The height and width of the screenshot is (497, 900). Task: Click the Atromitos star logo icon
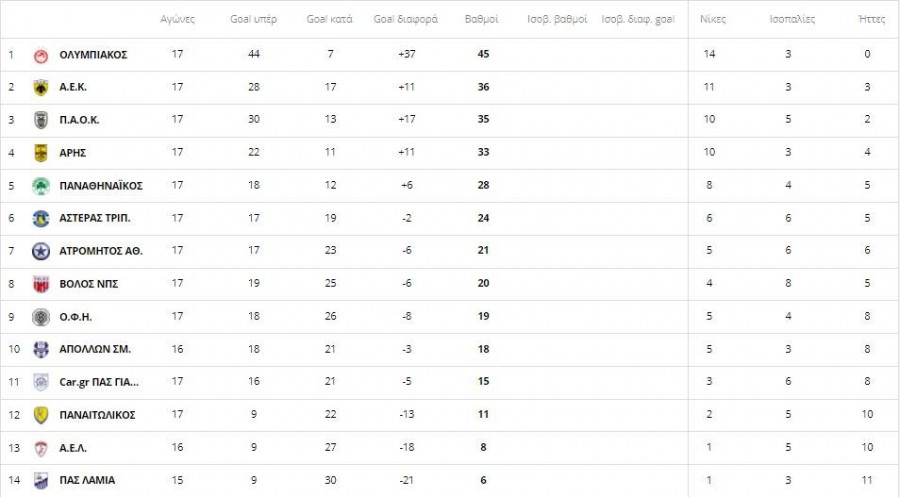tap(41, 251)
